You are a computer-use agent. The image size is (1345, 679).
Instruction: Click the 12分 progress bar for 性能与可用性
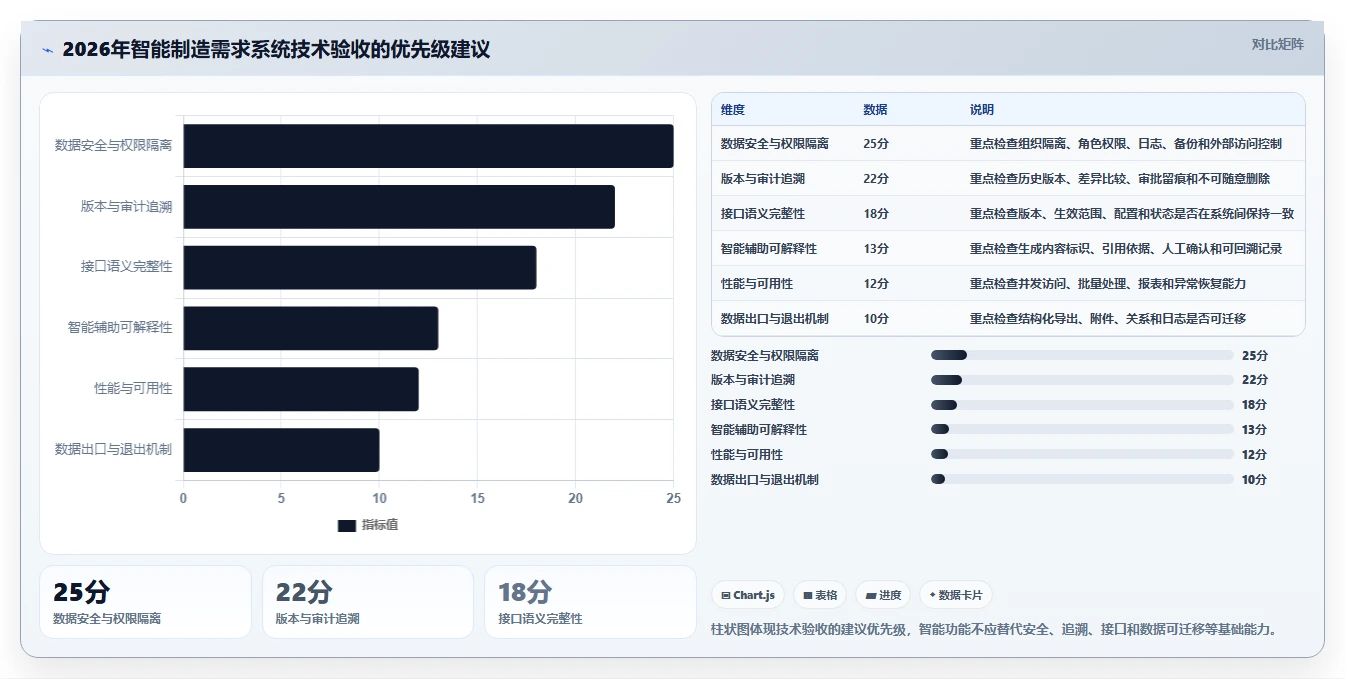(x=1082, y=454)
